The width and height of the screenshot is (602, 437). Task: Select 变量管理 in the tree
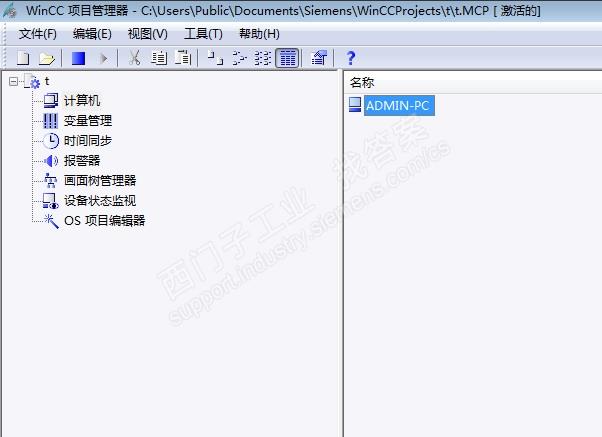[88, 121]
